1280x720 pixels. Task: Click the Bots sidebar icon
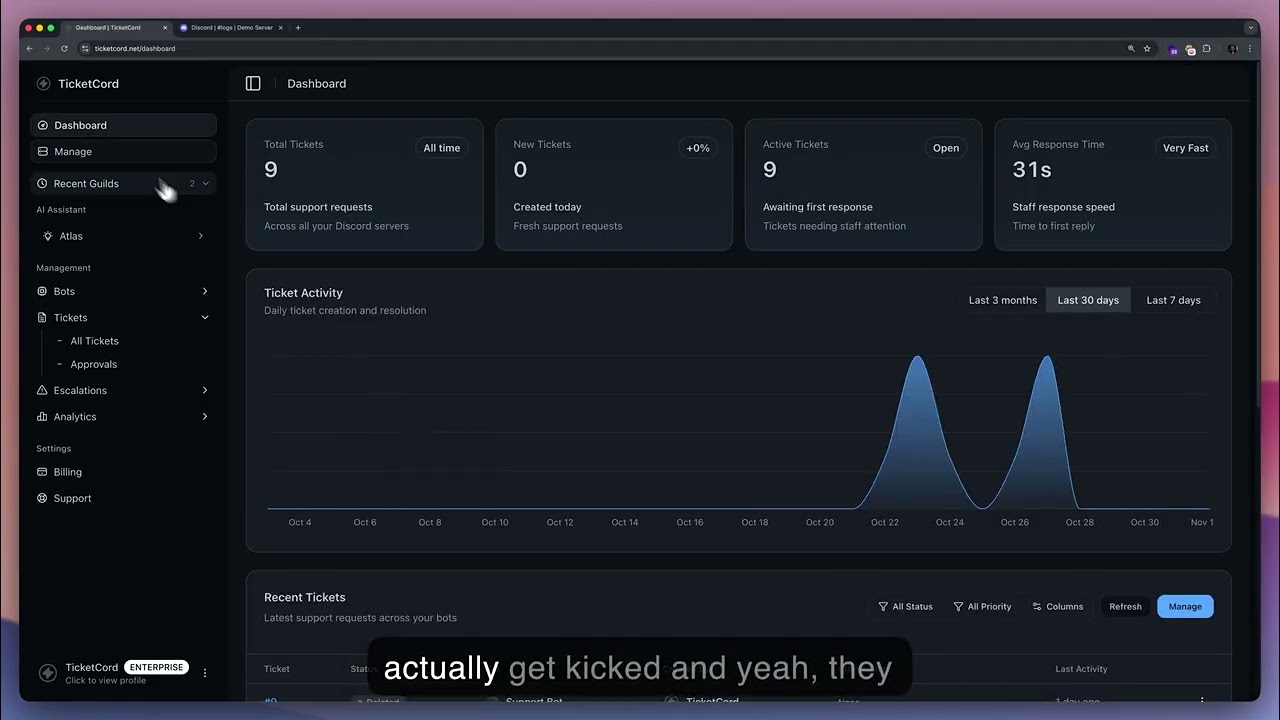pos(42,292)
